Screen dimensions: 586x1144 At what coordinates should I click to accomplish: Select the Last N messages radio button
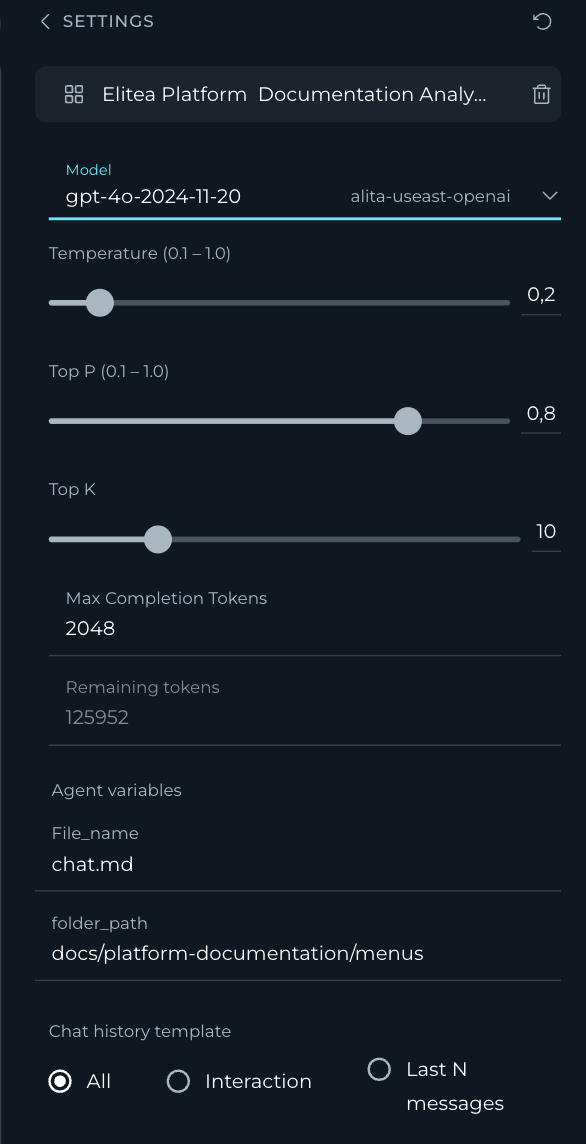click(379, 1070)
